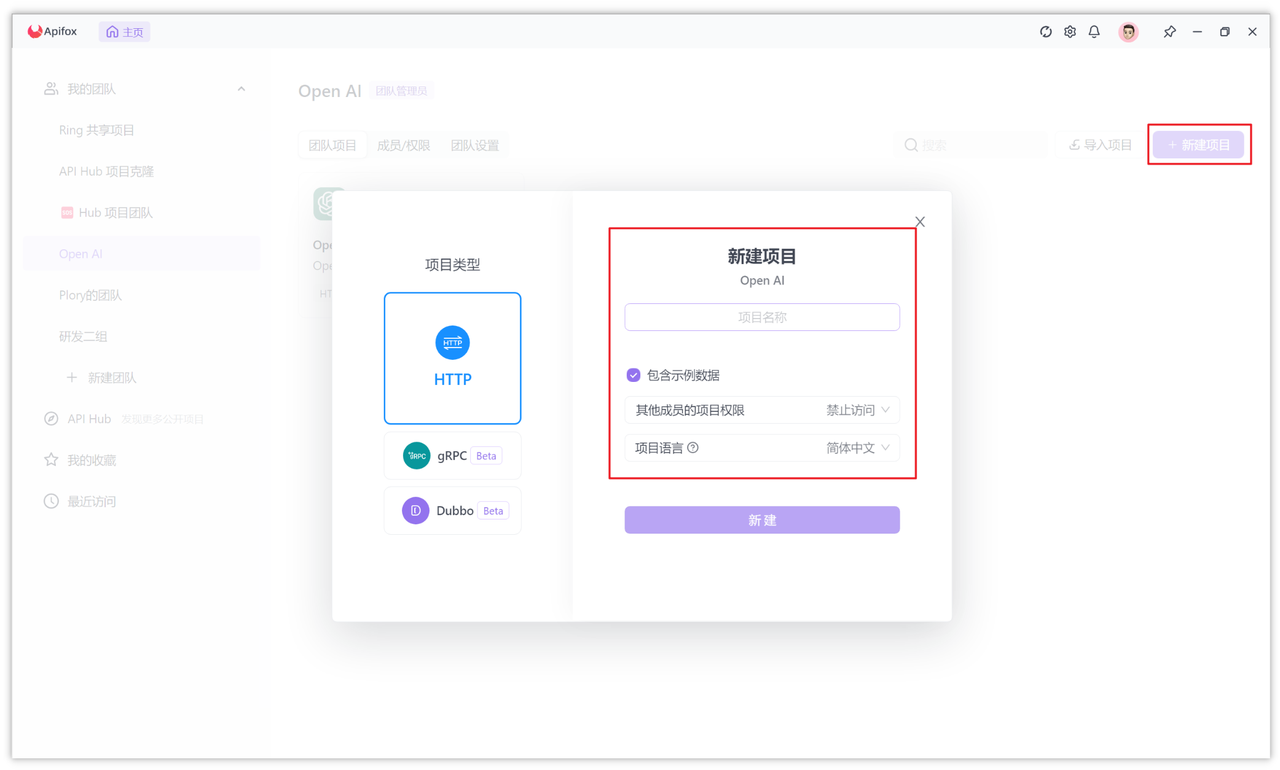
Task: Pin the window using the pin icon
Action: coord(1169,31)
